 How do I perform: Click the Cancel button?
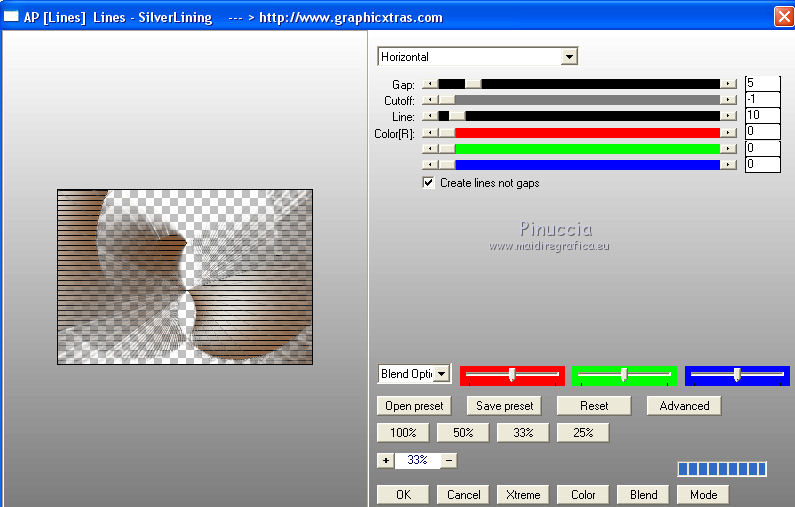click(x=463, y=494)
